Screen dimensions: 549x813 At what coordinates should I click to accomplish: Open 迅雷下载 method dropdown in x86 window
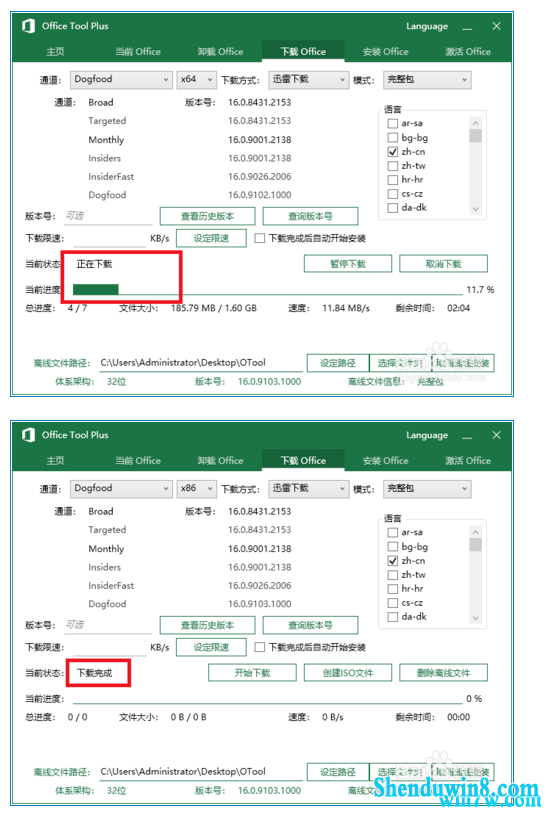pyautogui.click(x=308, y=488)
